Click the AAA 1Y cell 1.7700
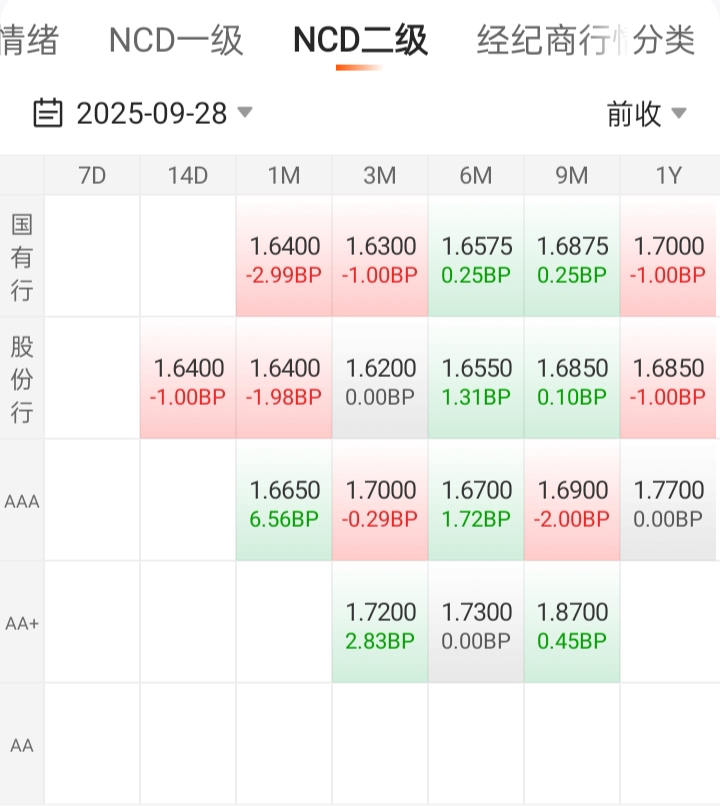Screen dimensions: 720x806 tap(668, 502)
